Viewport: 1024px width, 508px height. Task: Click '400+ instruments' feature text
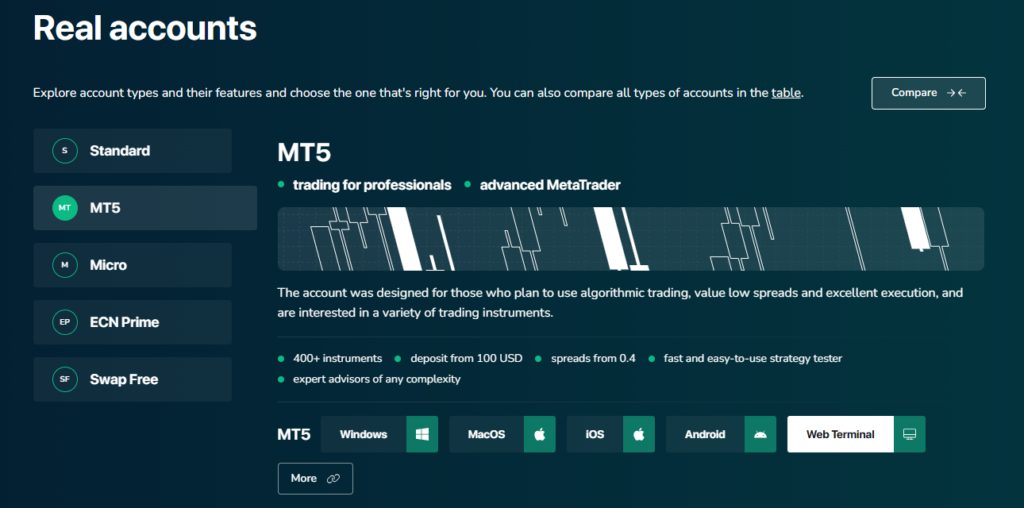[338, 358]
